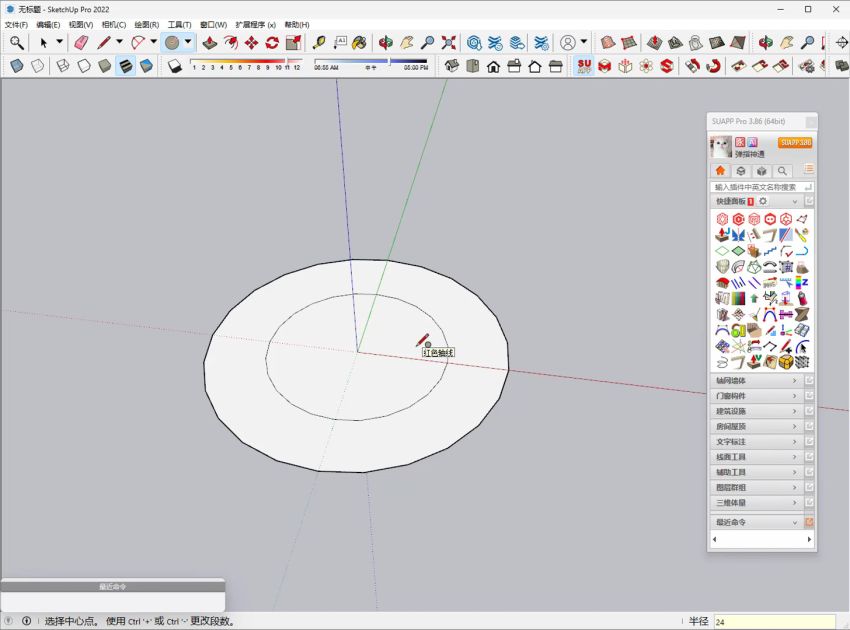This screenshot has height=630, width=850.
Task: Open the Line tool dropdown arrow
Action: [119, 42]
